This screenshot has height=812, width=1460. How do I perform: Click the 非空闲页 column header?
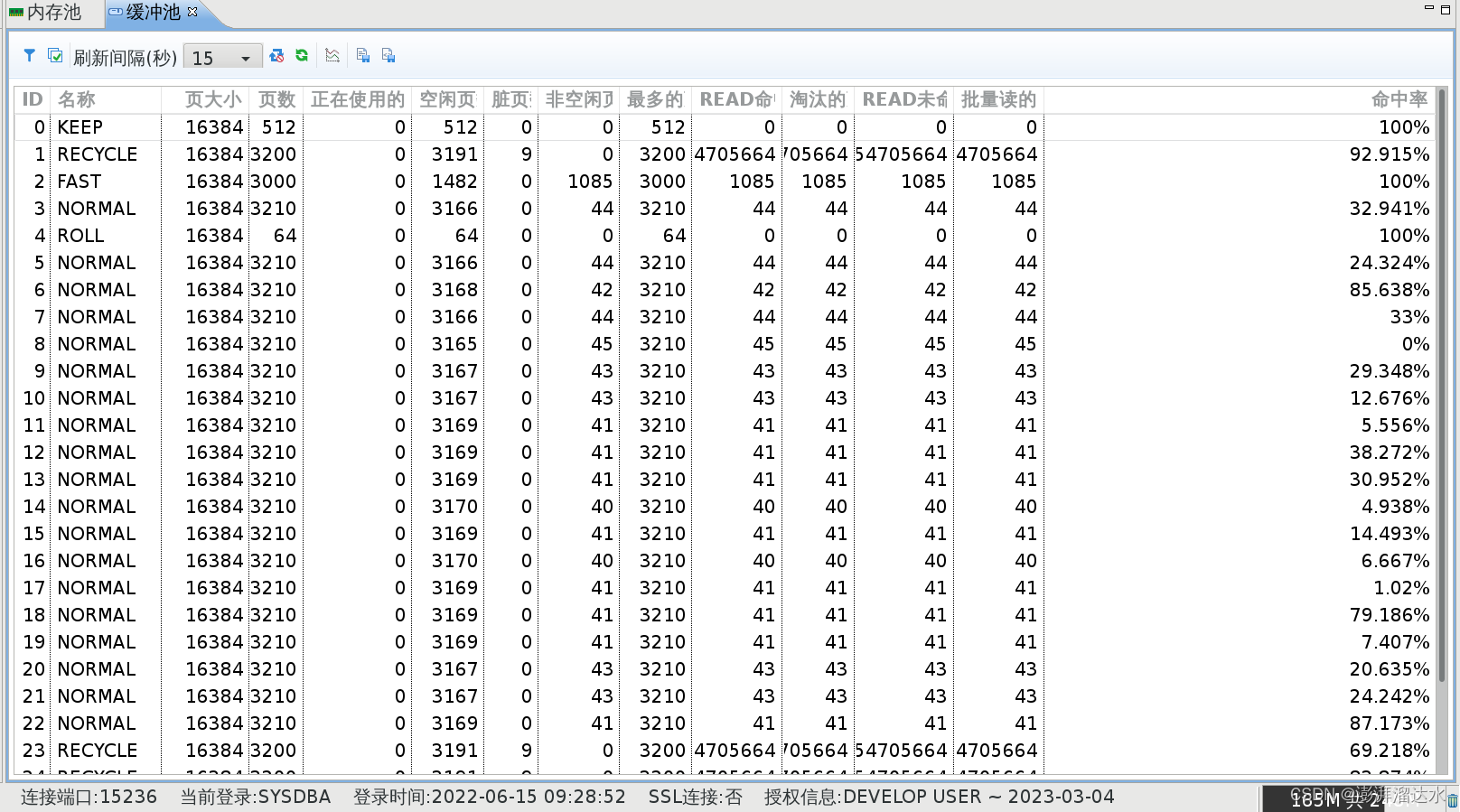pos(578,99)
